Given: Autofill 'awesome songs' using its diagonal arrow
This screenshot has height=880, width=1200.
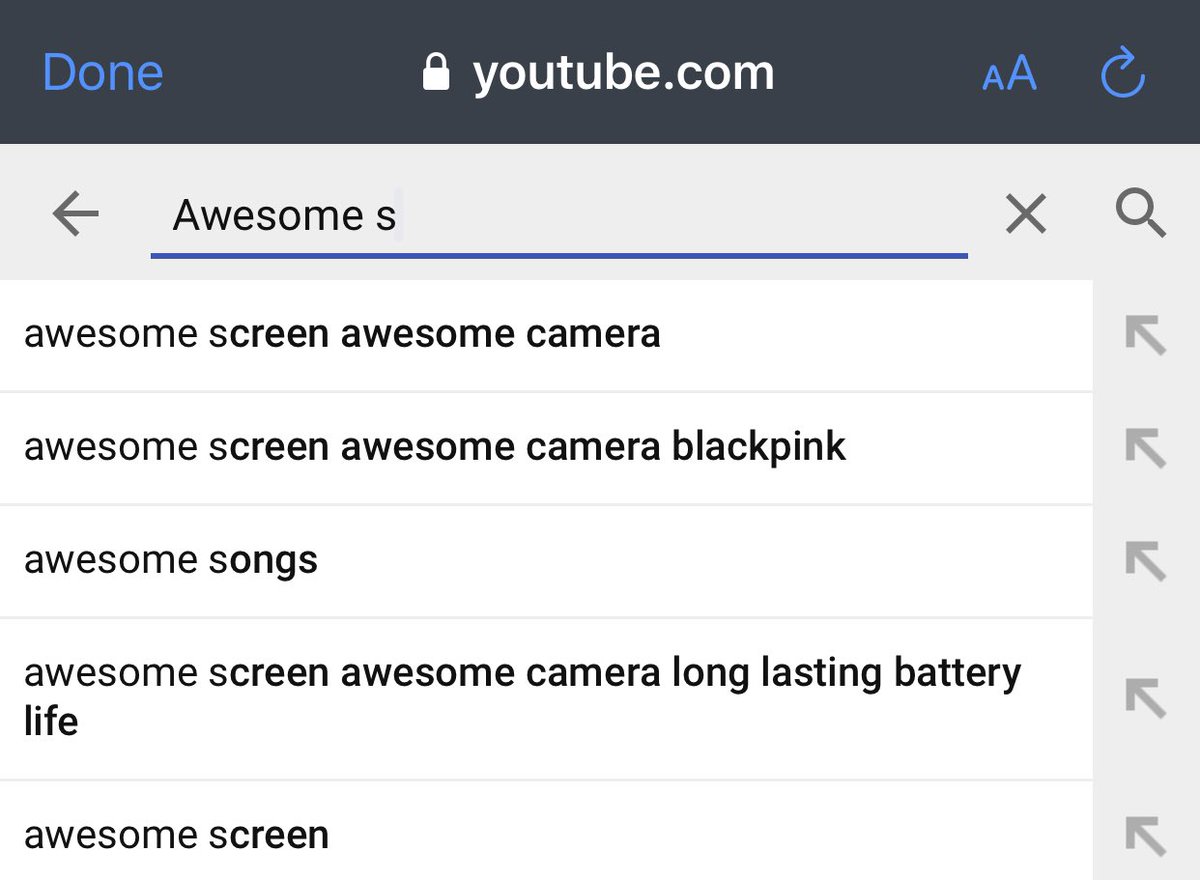Looking at the screenshot, I should [1144, 561].
